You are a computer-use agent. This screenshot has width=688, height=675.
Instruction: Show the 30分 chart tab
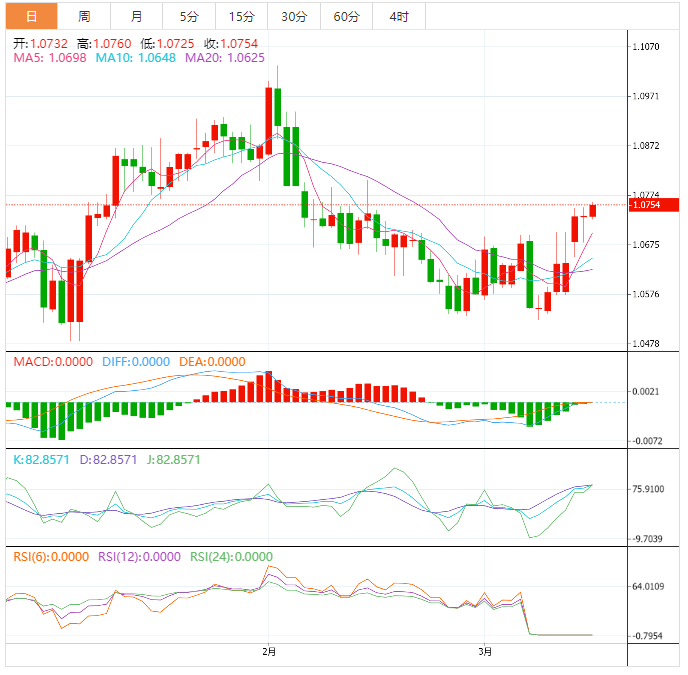[x=294, y=16]
